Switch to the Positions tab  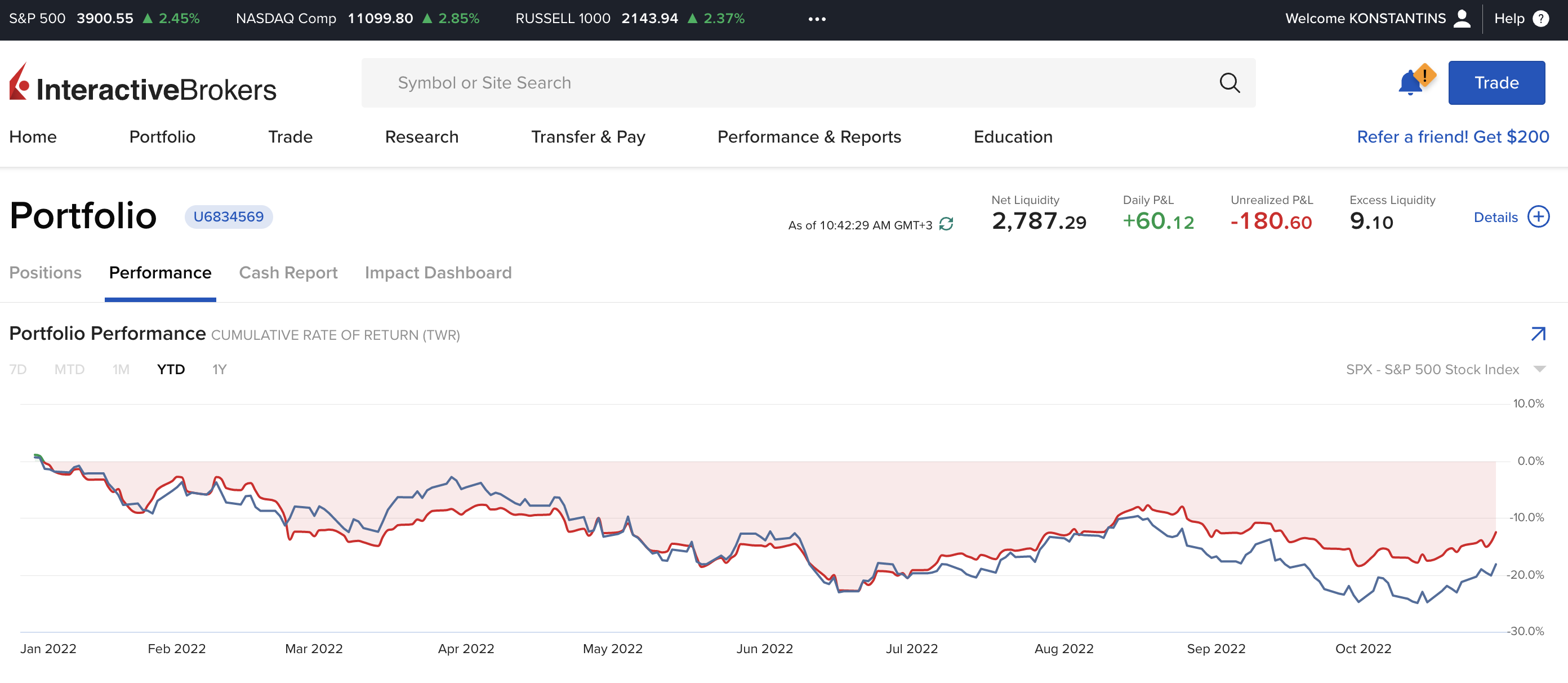click(x=46, y=273)
